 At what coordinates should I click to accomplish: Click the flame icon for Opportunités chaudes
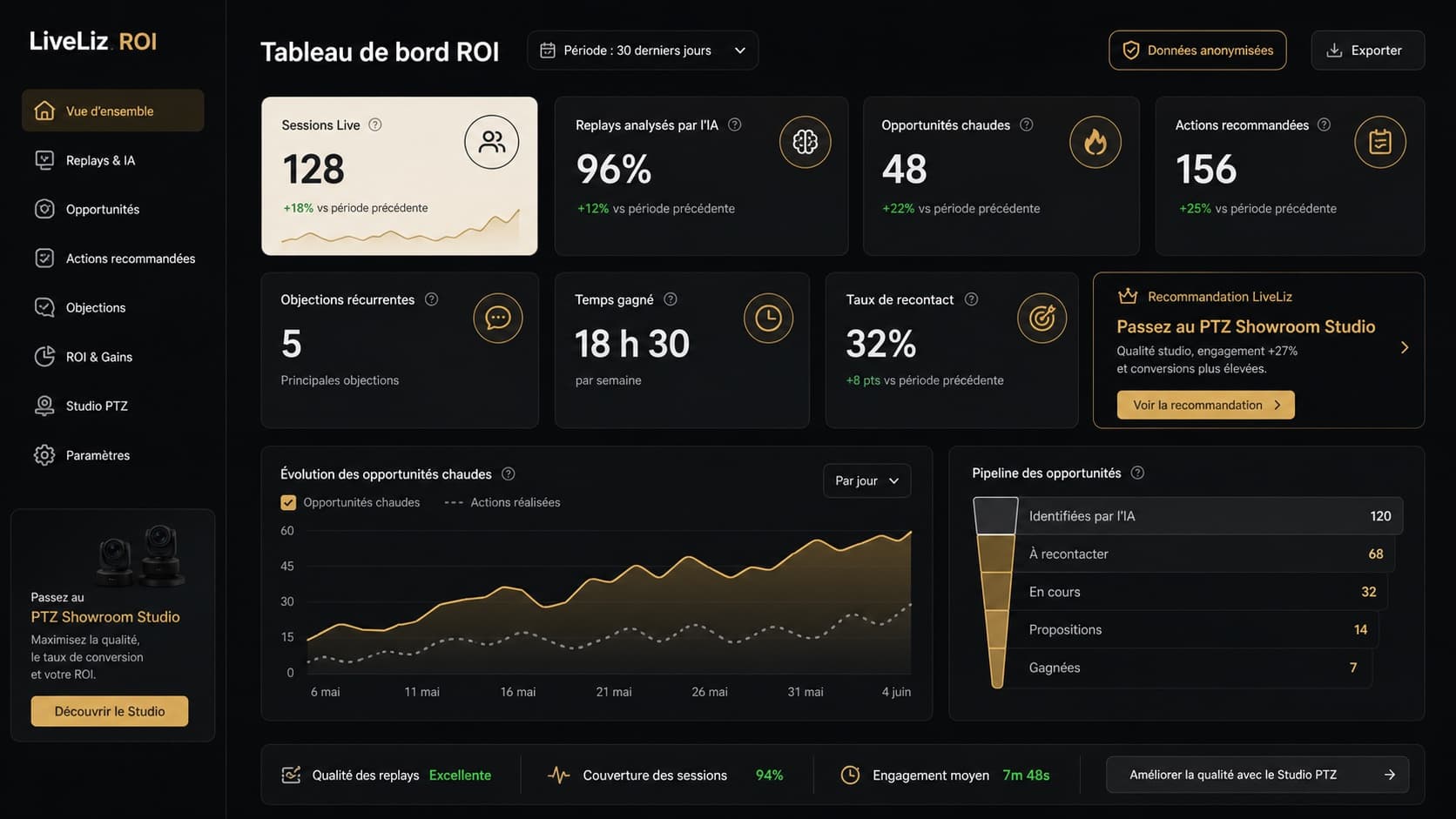[x=1095, y=142]
